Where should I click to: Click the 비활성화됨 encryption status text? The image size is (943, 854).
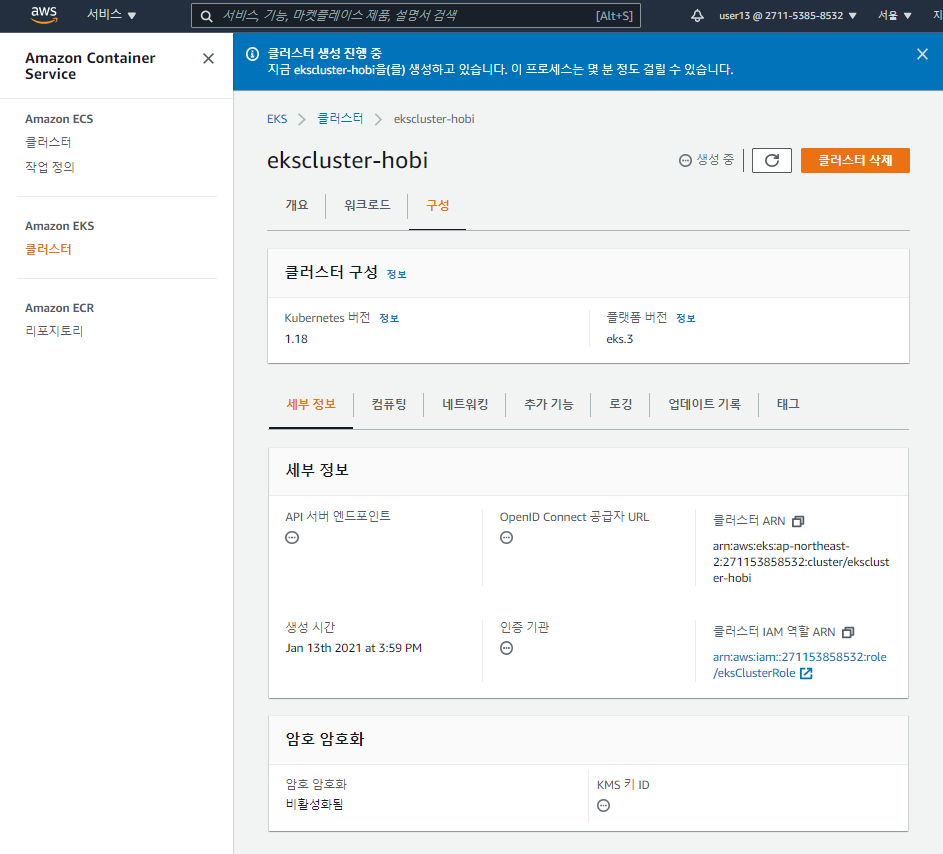(315, 804)
